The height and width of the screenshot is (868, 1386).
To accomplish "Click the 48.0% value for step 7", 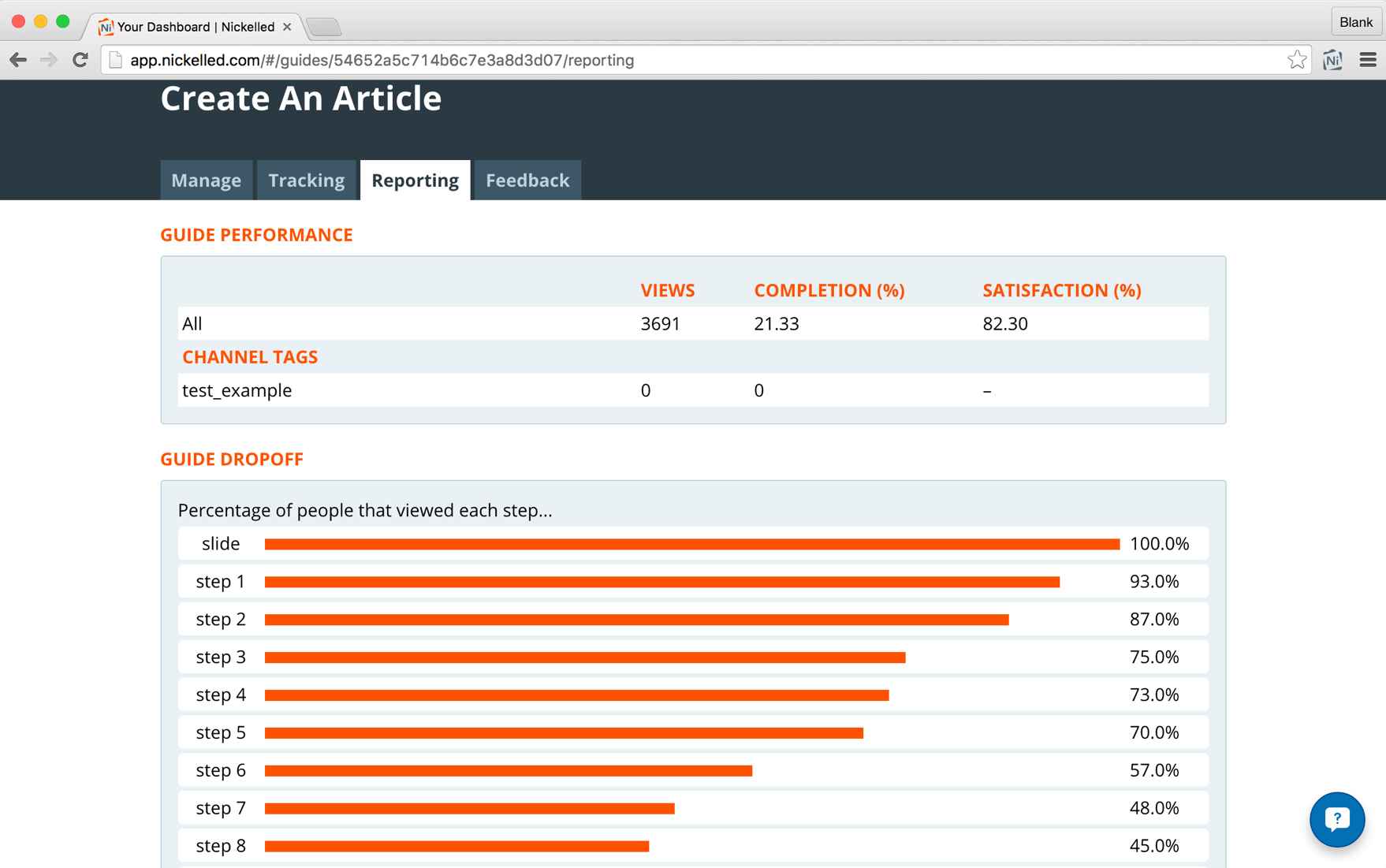I will (1154, 809).
